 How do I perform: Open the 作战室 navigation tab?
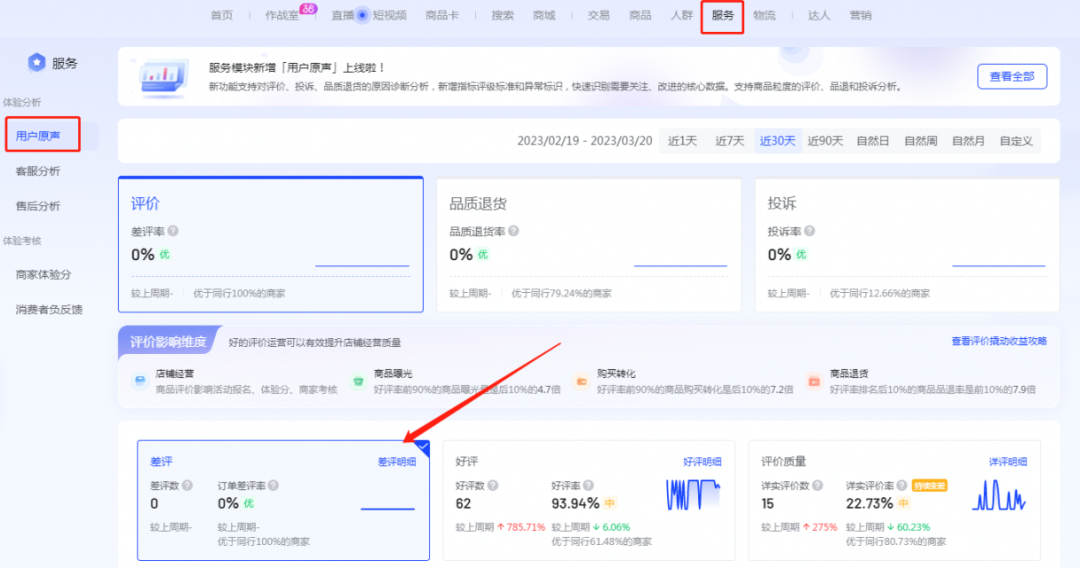(282, 15)
